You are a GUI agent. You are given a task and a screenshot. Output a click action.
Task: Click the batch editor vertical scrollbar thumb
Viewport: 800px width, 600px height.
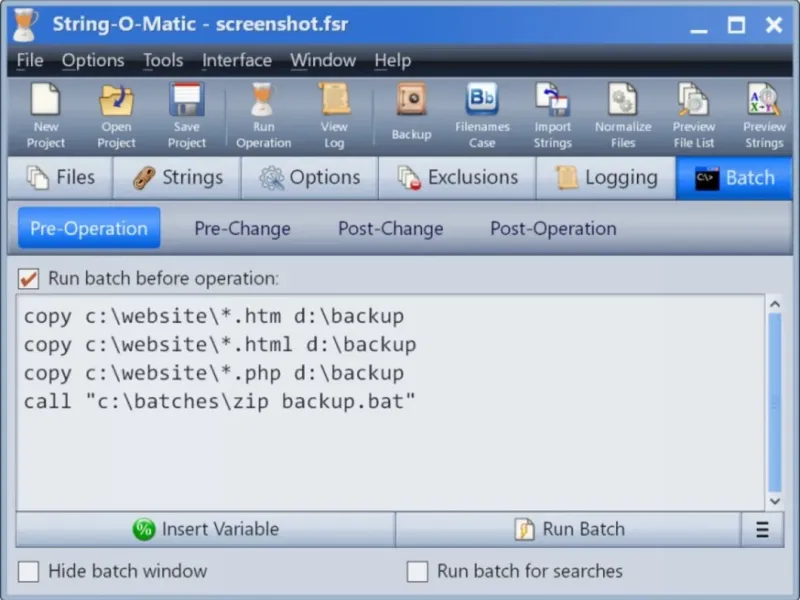click(x=775, y=403)
